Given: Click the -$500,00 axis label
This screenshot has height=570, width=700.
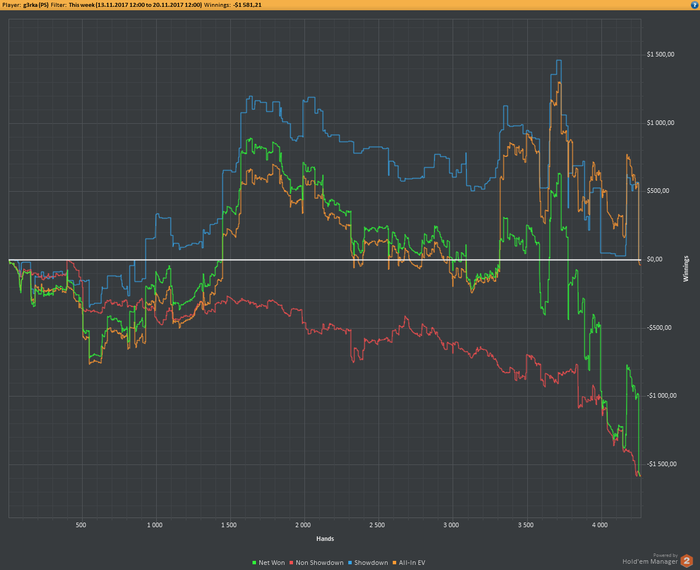Looking at the screenshot, I should tap(659, 328).
